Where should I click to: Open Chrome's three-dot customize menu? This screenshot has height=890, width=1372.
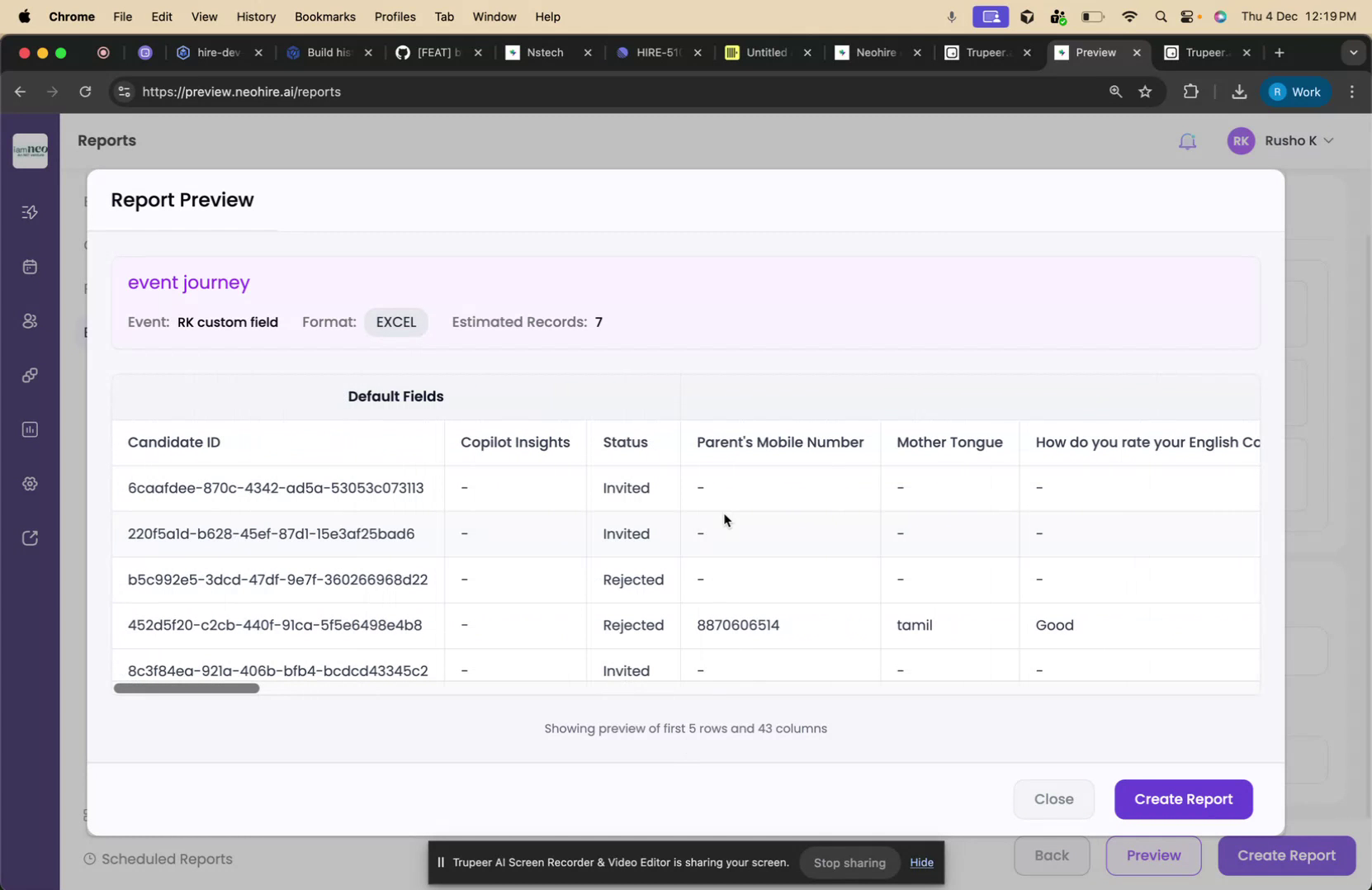[x=1352, y=92]
